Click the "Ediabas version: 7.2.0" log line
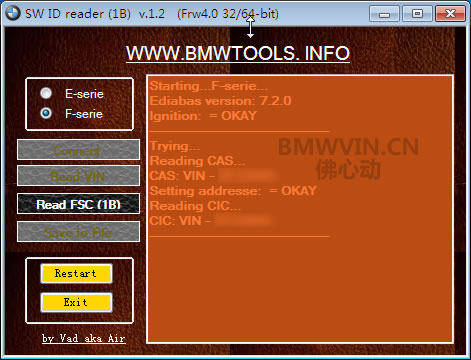The image size is (471, 360). point(220,101)
